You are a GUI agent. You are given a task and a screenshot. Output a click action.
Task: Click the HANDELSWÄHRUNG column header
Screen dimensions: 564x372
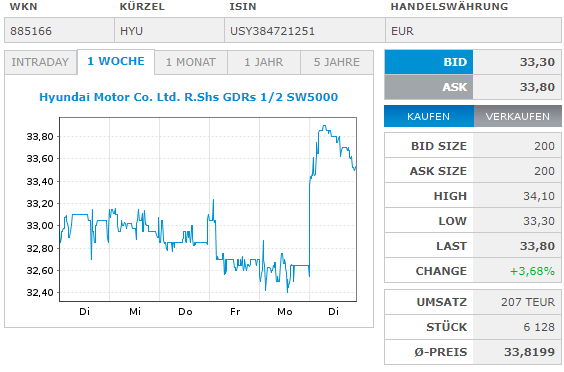point(449,6)
